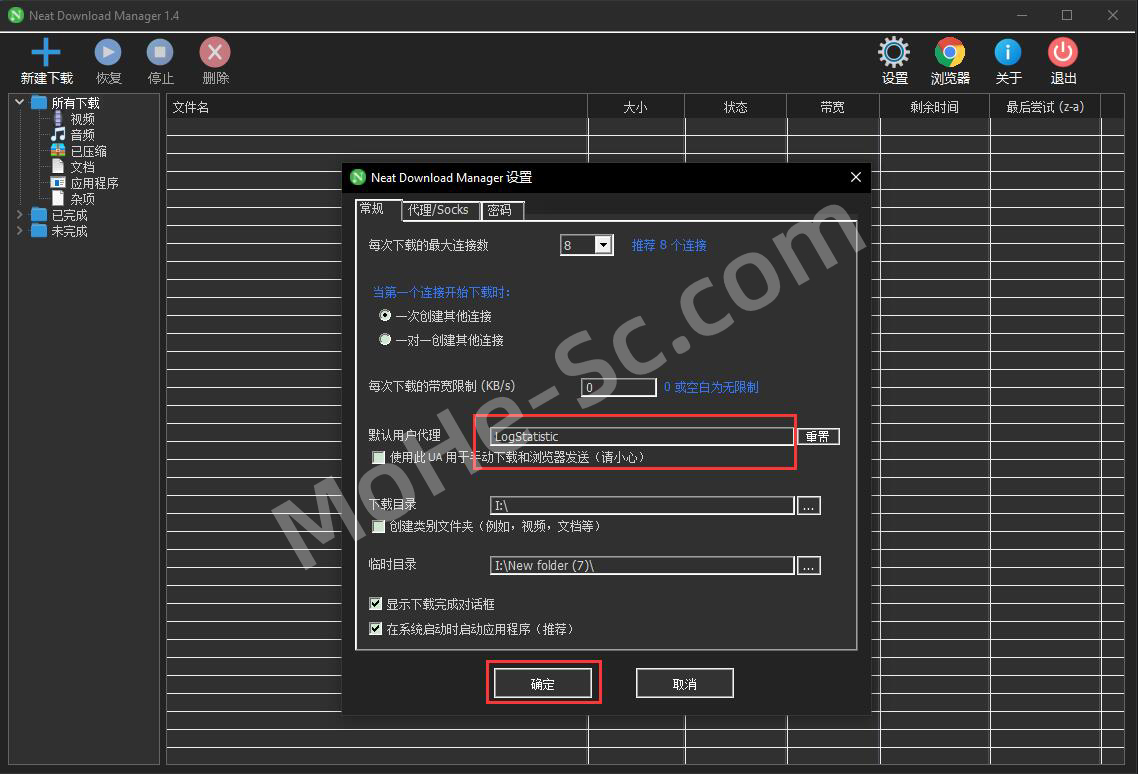Viewport: 1138px width, 774px height.
Task: Uncheck 显示下载完成对话框 checkbox
Action: tap(375, 603)
